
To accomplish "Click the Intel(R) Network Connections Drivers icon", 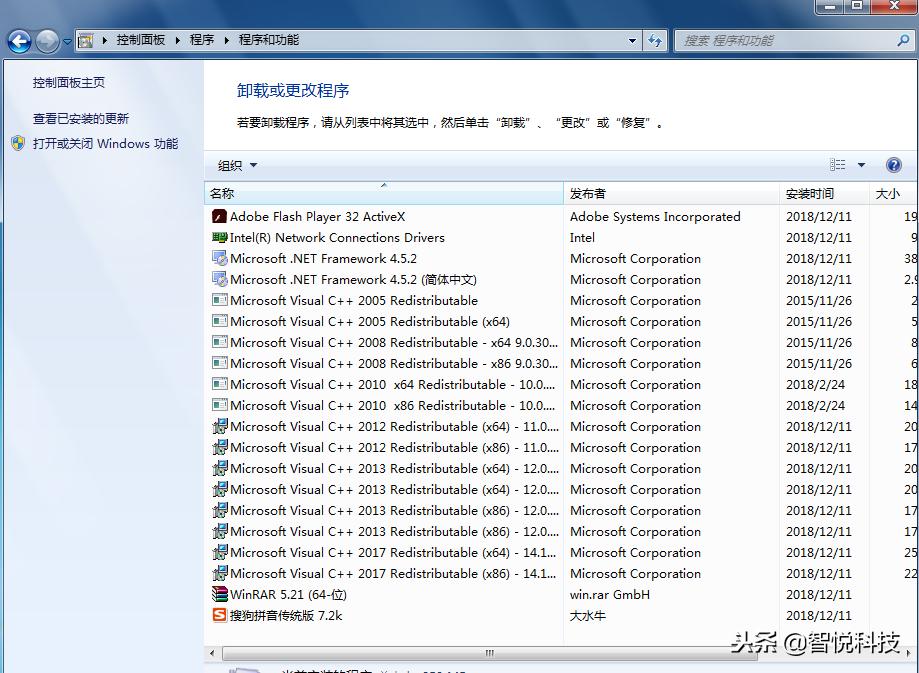I will [x=217, y=237].
